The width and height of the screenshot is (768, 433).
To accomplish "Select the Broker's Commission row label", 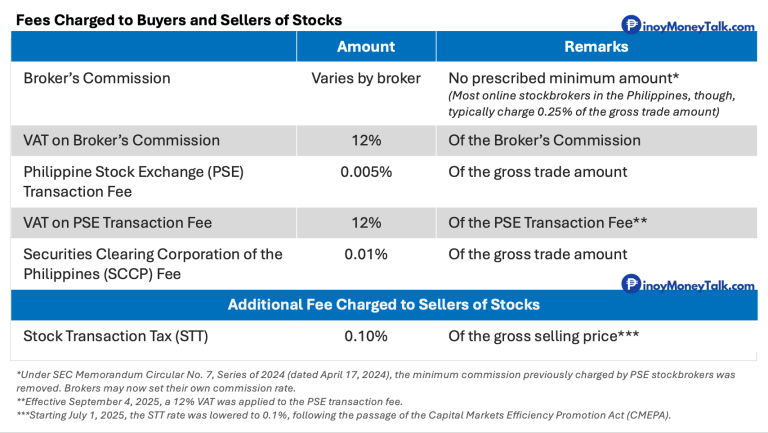I will coord(97,78).
